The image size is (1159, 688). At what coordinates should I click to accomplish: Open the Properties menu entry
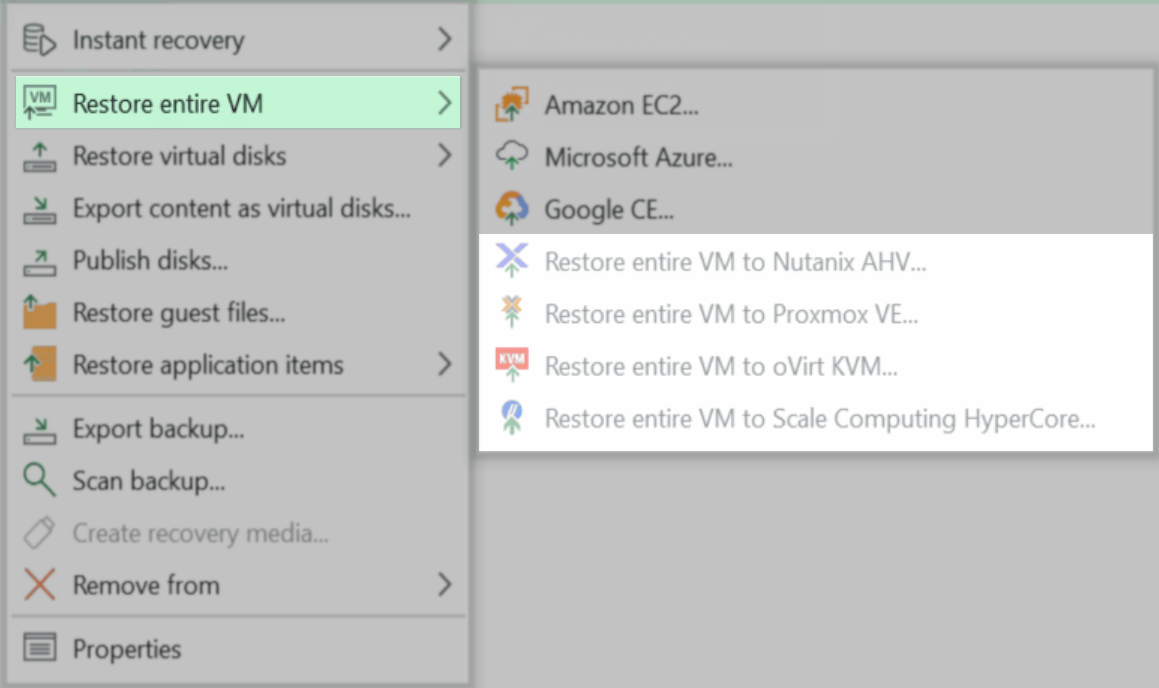tap(126, 648)
